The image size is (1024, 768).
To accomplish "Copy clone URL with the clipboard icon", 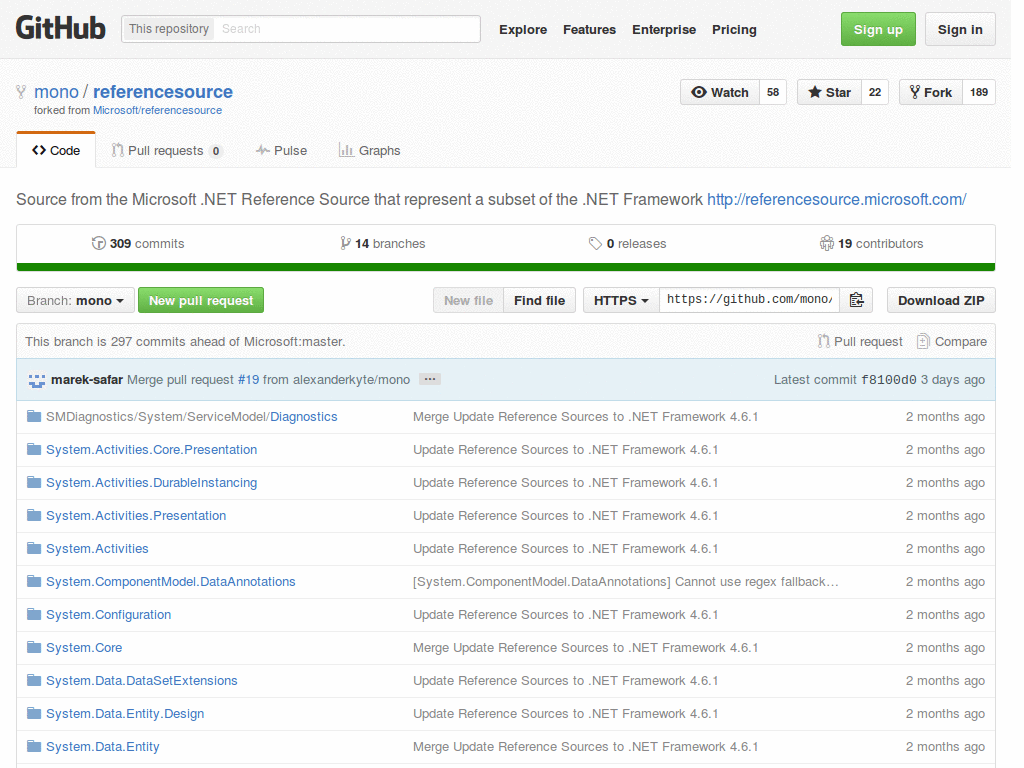I will pyautogui.click(x=856, y=299).
